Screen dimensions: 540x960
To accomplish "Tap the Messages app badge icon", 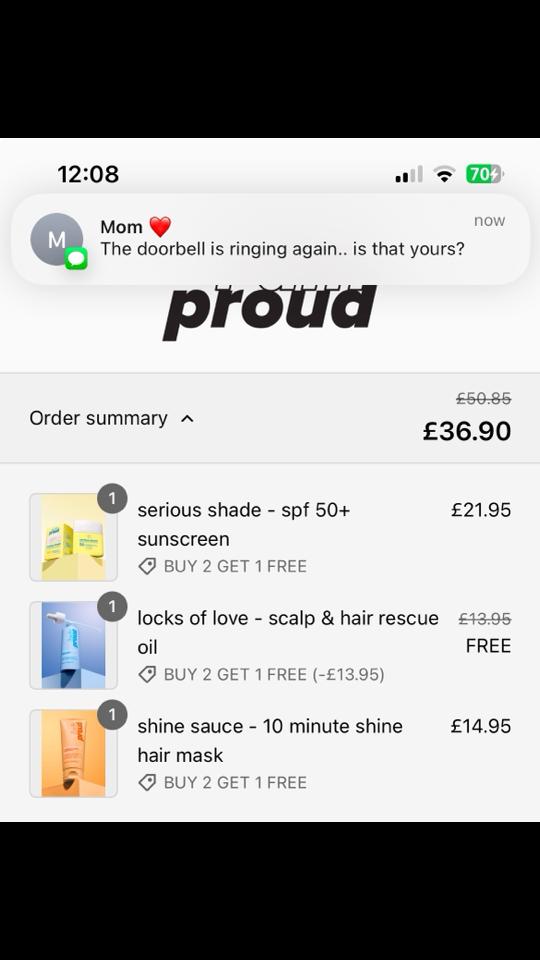I will pos(77,258).
